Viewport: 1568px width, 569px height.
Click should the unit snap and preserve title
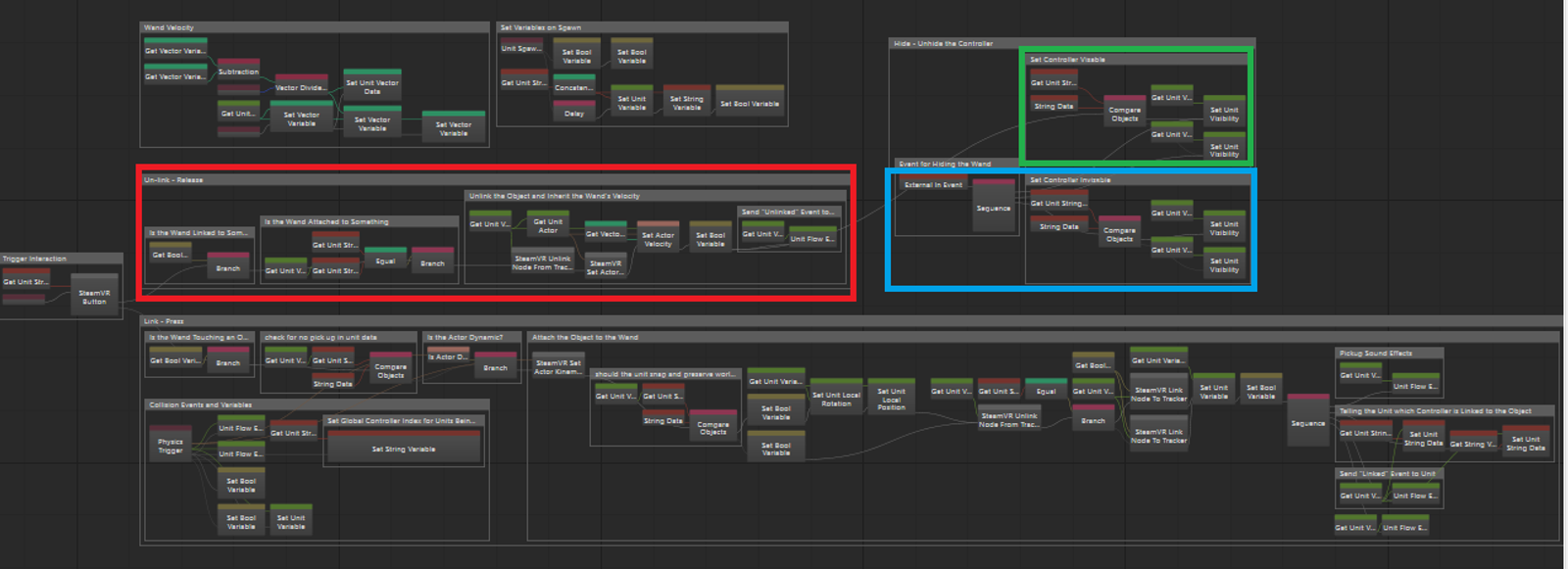664,374
